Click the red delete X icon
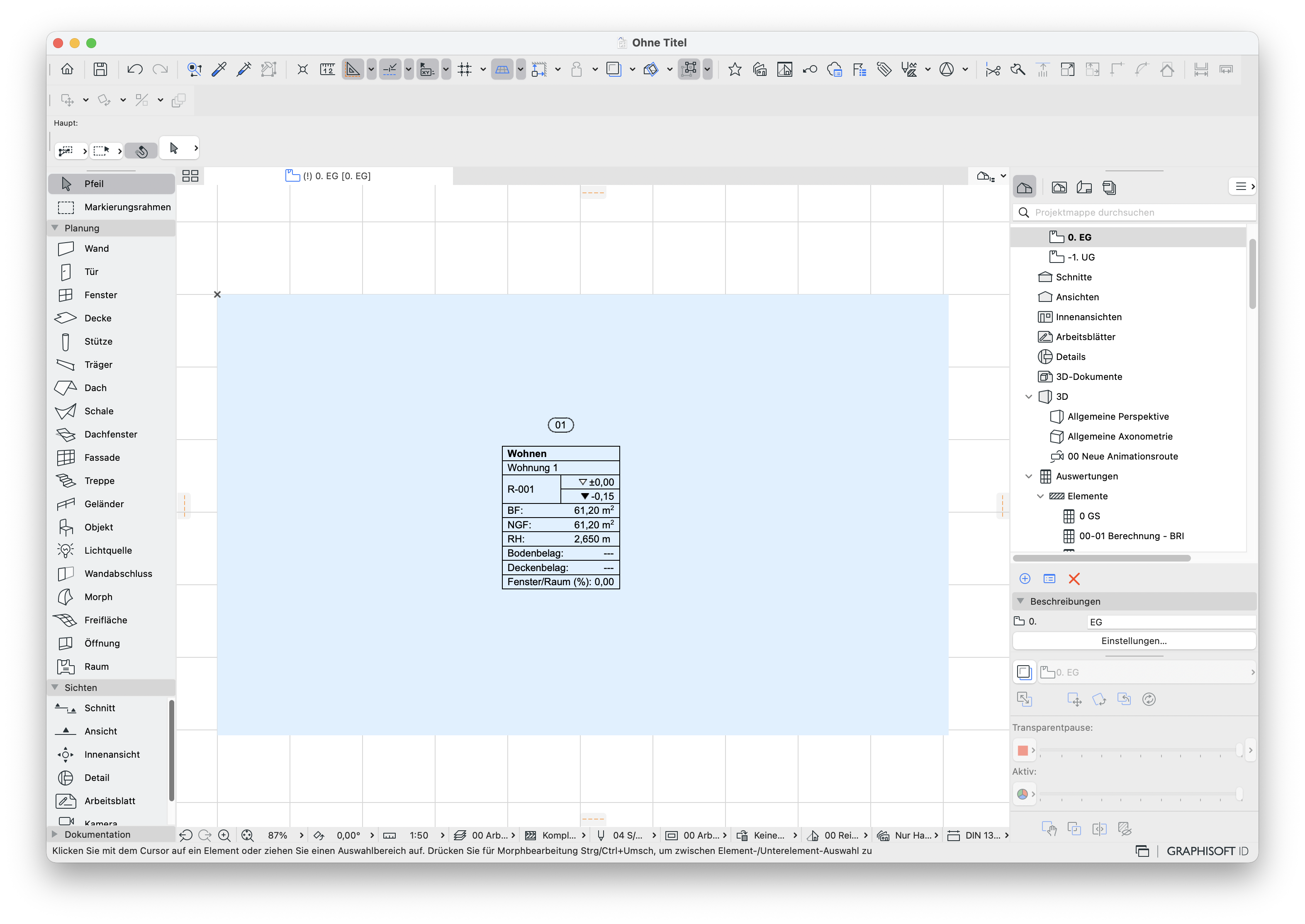This screenshot has width=1305, height=924. (x=1074, y=579)
